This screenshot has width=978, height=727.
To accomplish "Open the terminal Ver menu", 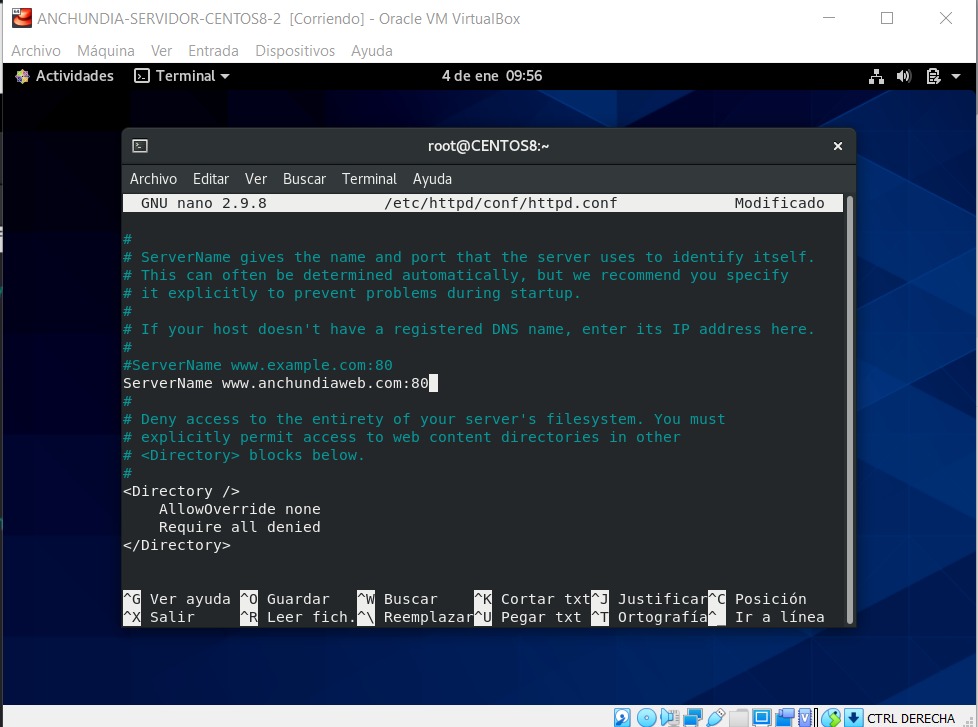I will (256, 179).
